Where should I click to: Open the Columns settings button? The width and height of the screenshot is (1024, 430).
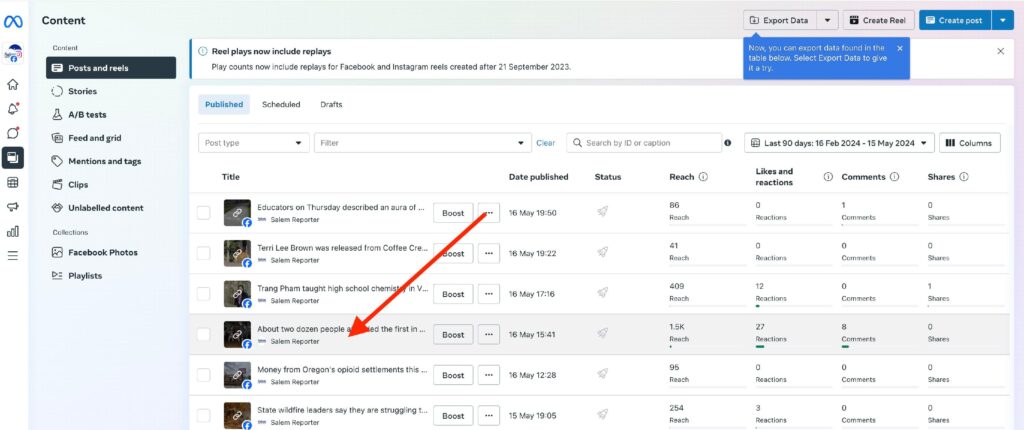pyautogui.click(x=969, y=143)
